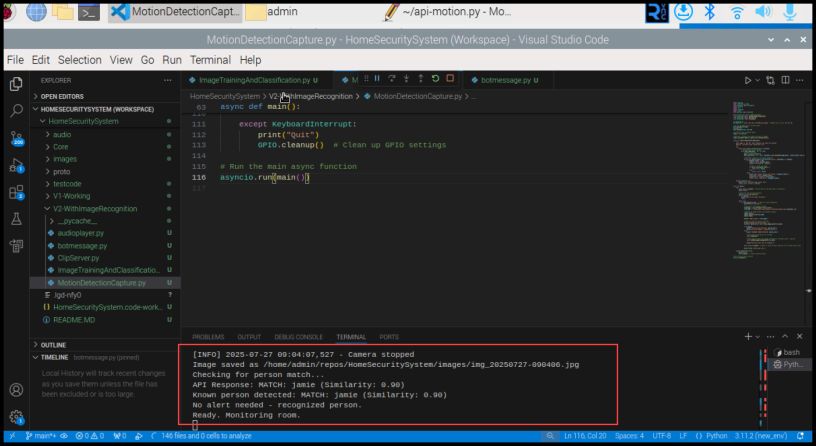
Task: Open HomeSecuritySystem.code-workspace file
Action: point(108,308)
